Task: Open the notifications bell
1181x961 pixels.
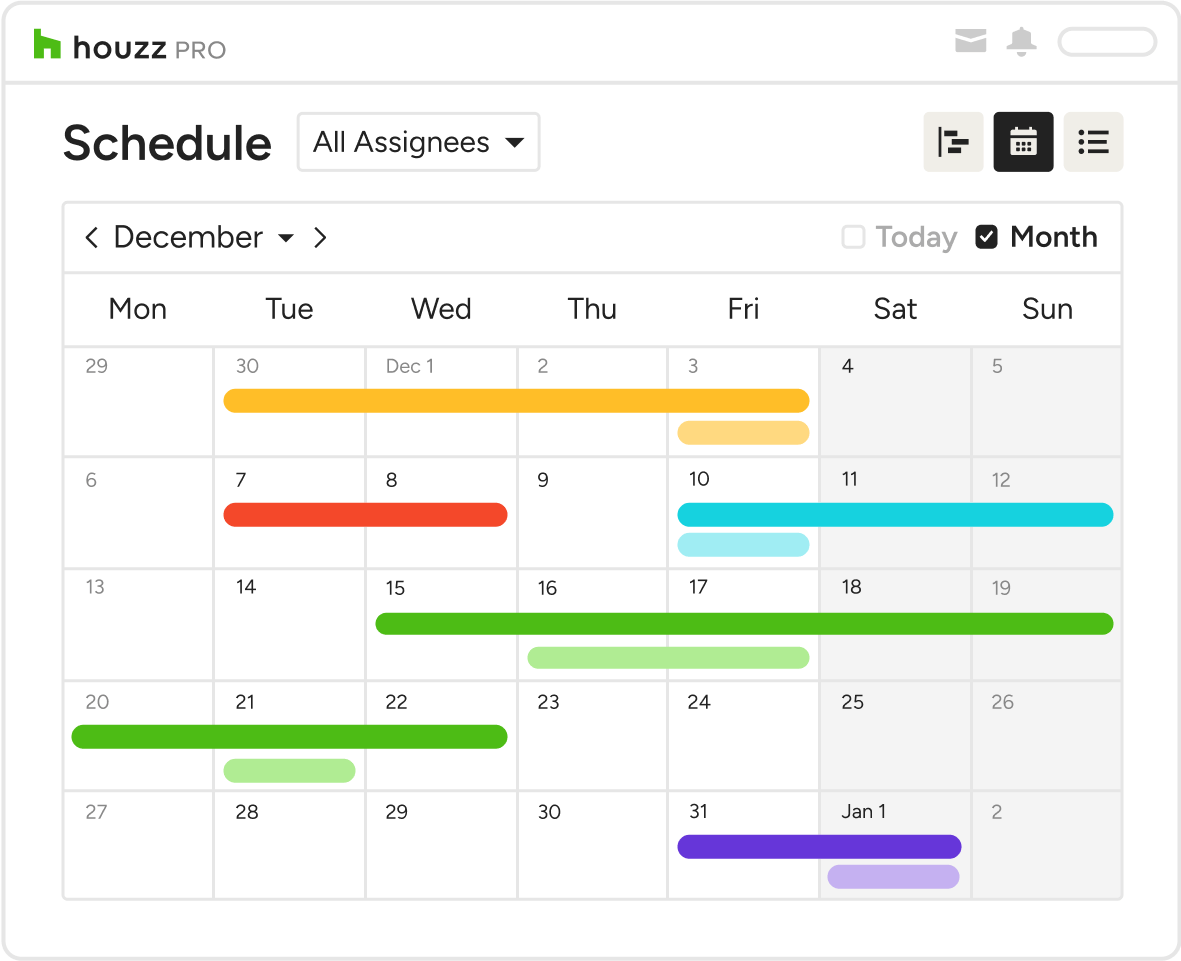Action: 1021,42
